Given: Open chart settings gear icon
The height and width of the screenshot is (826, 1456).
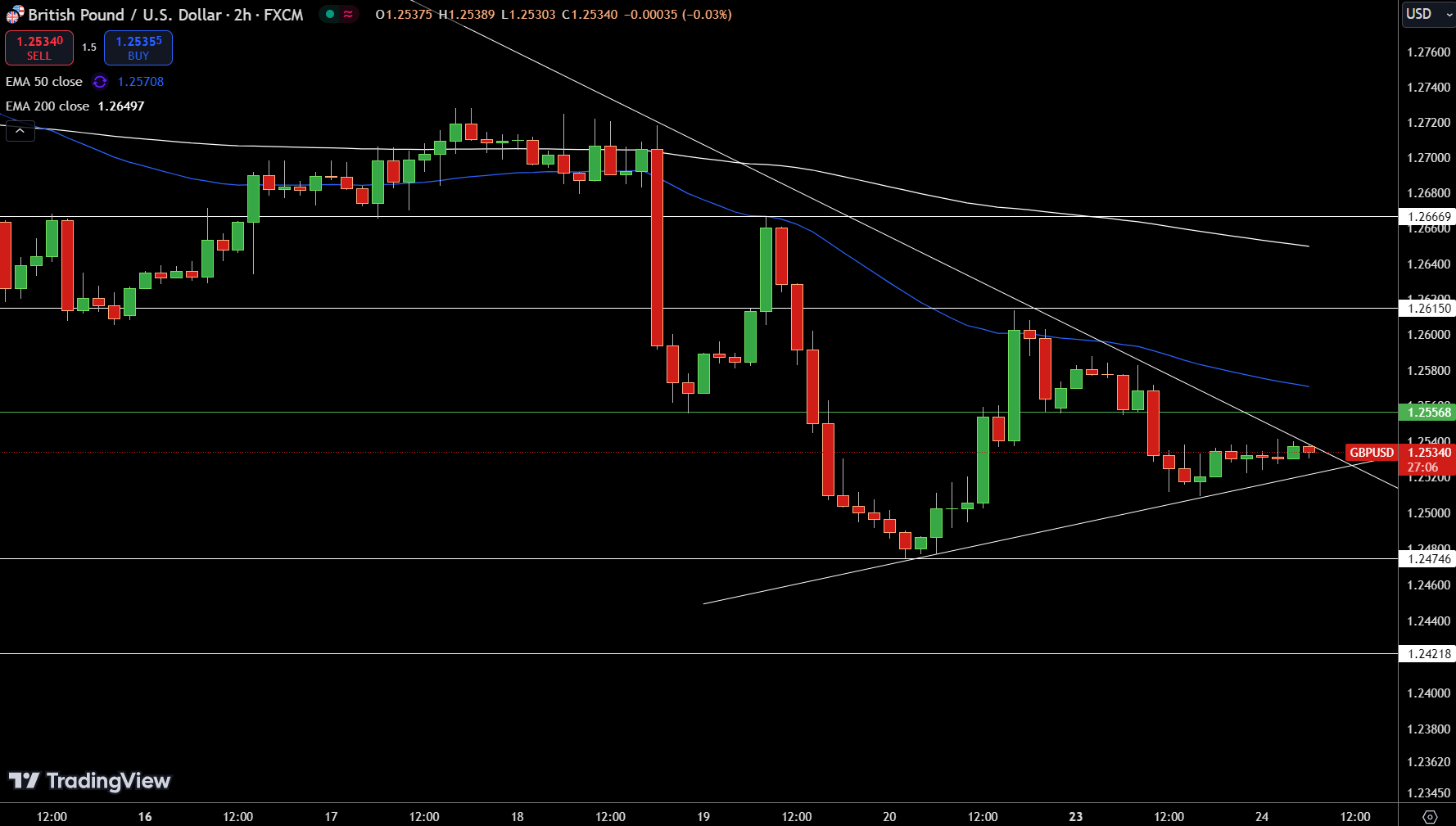Looking at the screenshot, I should [1430, 816].
